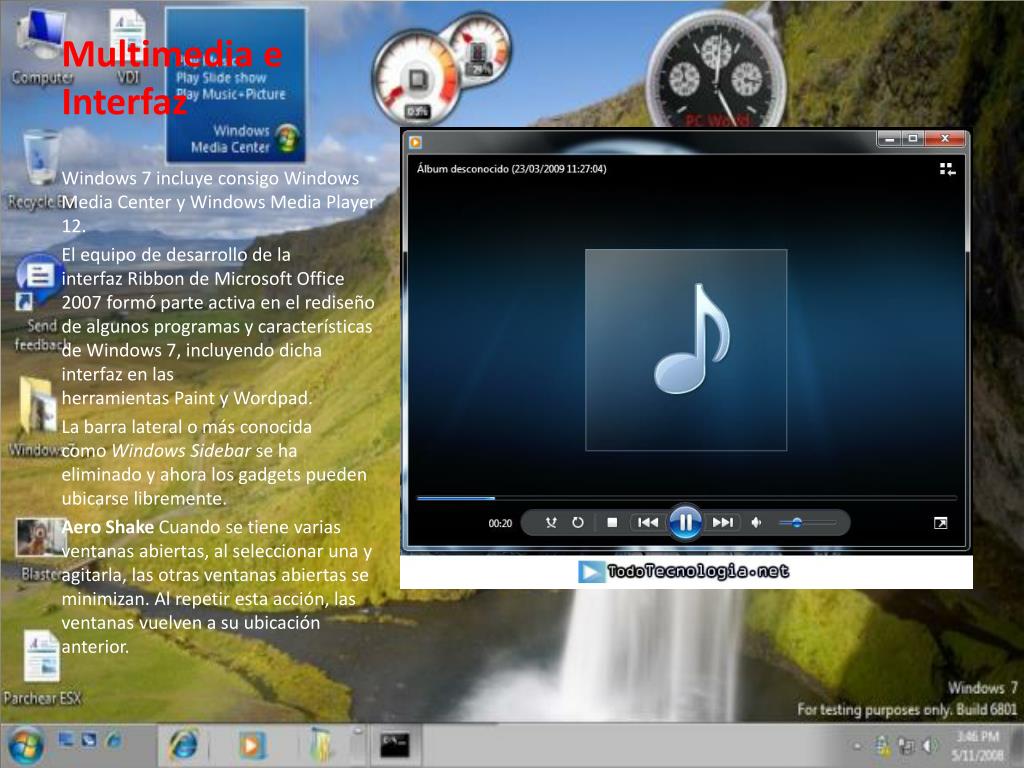This screenshot has width=1024, height=768.
Task: Click the large CPU meter gadget dial
Action: click(x=416, y=78)
